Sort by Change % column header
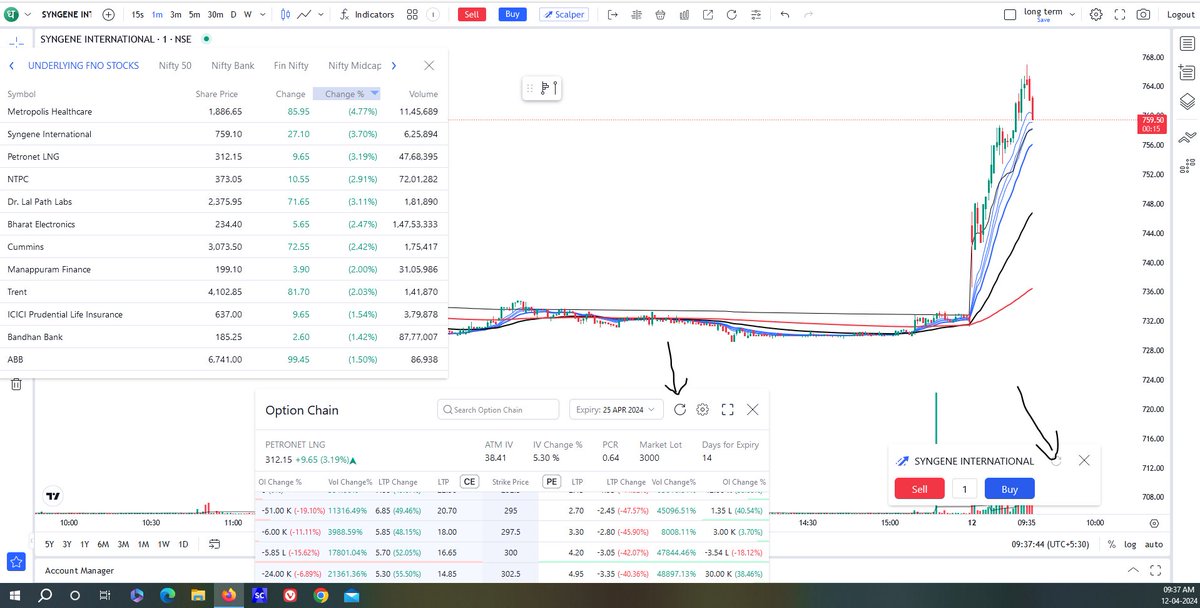The image size is (1200, 608). point(345,94)
